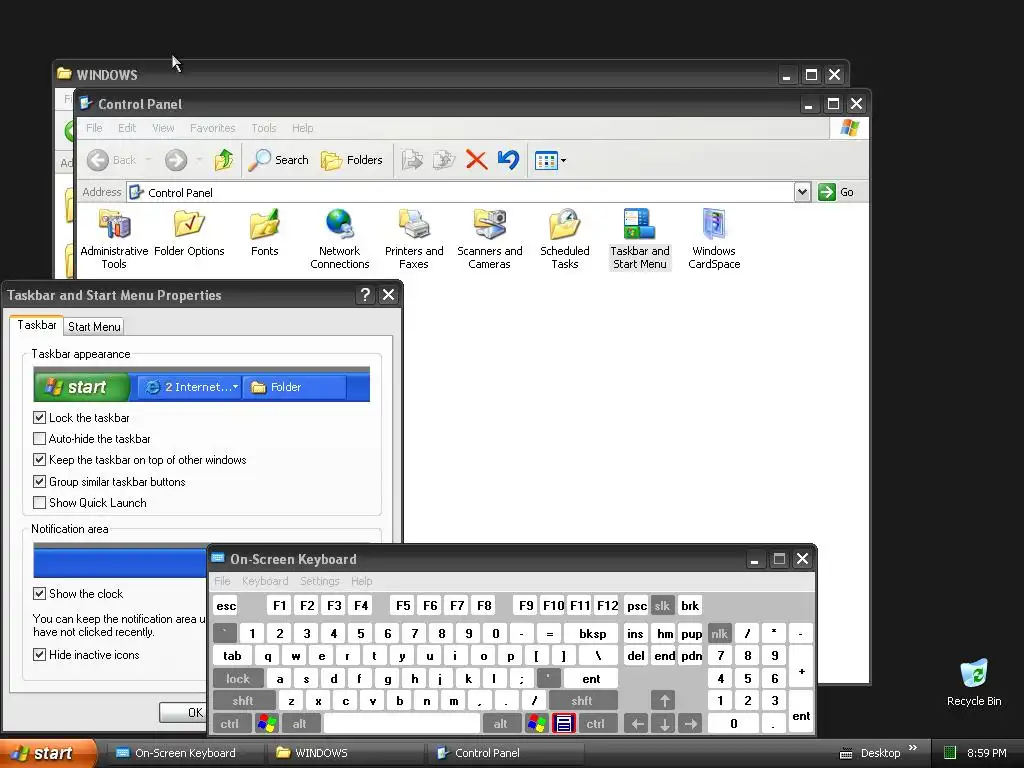Click the Copy To toolbar icon
Screen dimensions: 1024x768
443,159
